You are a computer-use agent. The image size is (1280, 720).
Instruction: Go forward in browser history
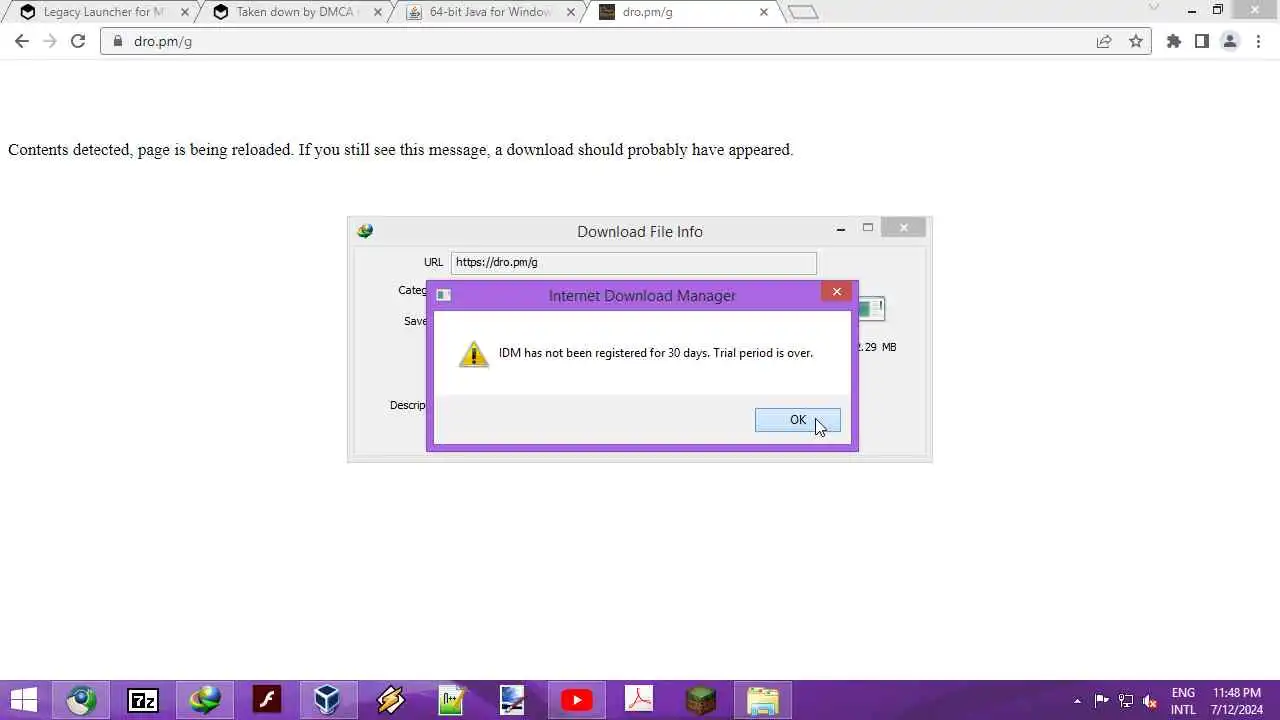point(50,41)
